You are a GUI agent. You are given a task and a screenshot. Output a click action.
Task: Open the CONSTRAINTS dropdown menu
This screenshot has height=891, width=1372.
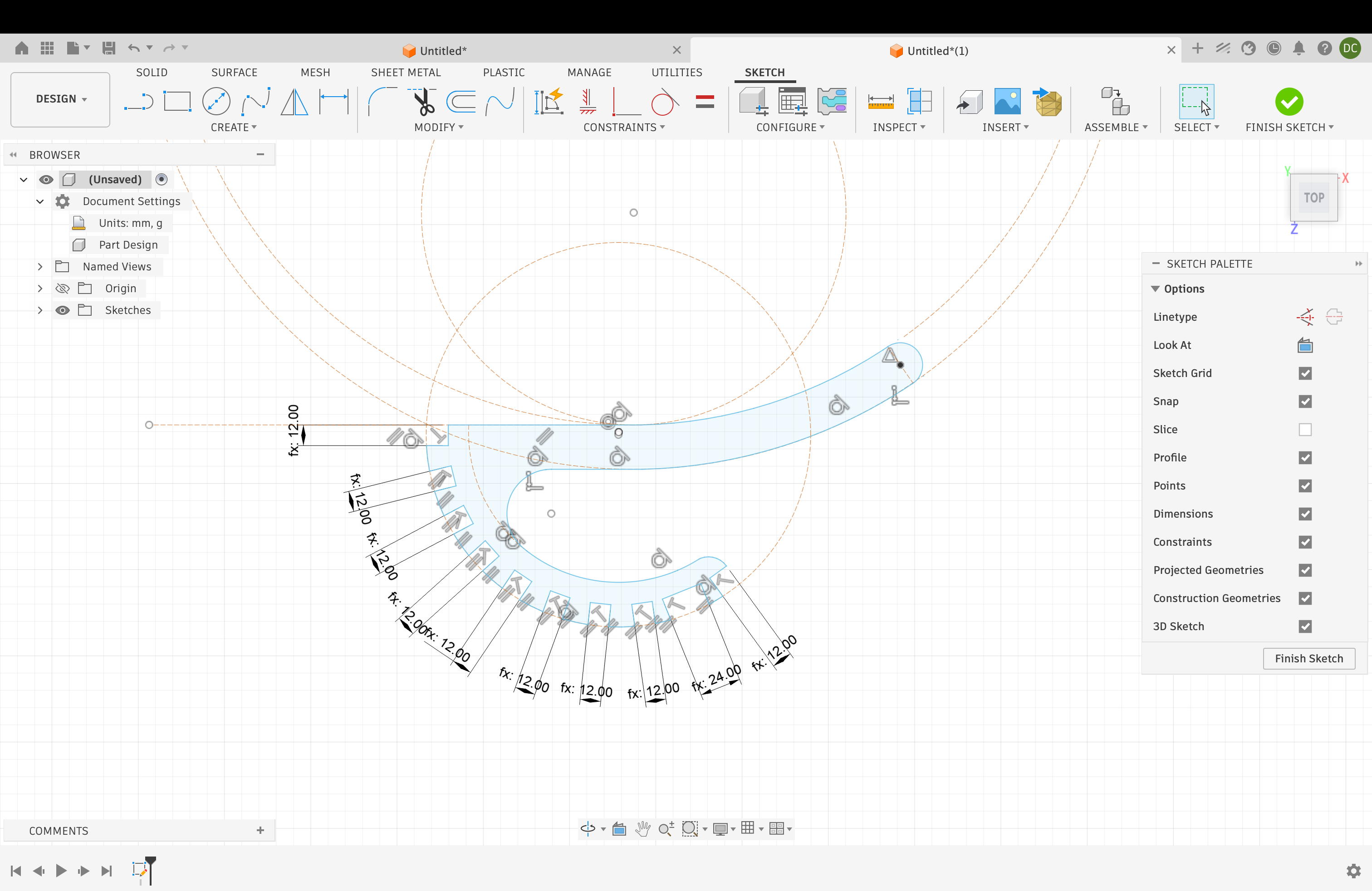point(624,127)
